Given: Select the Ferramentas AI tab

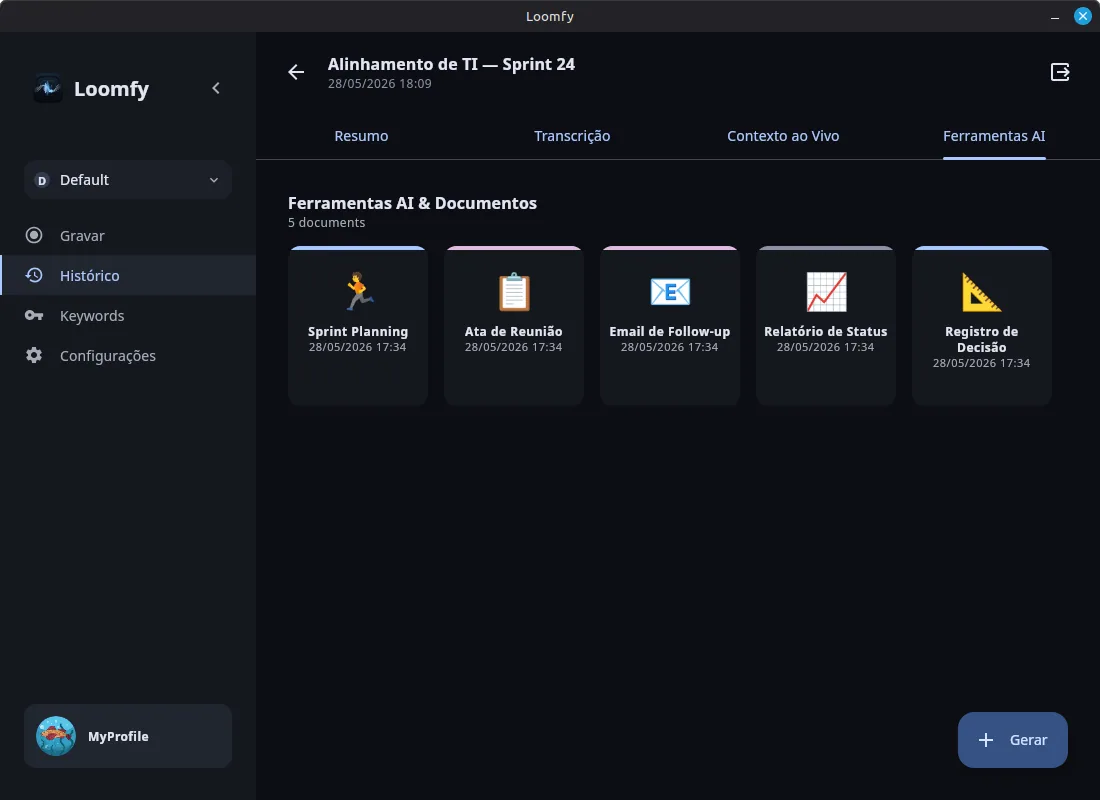Looking at the screenshot, I should pos(994,136).
